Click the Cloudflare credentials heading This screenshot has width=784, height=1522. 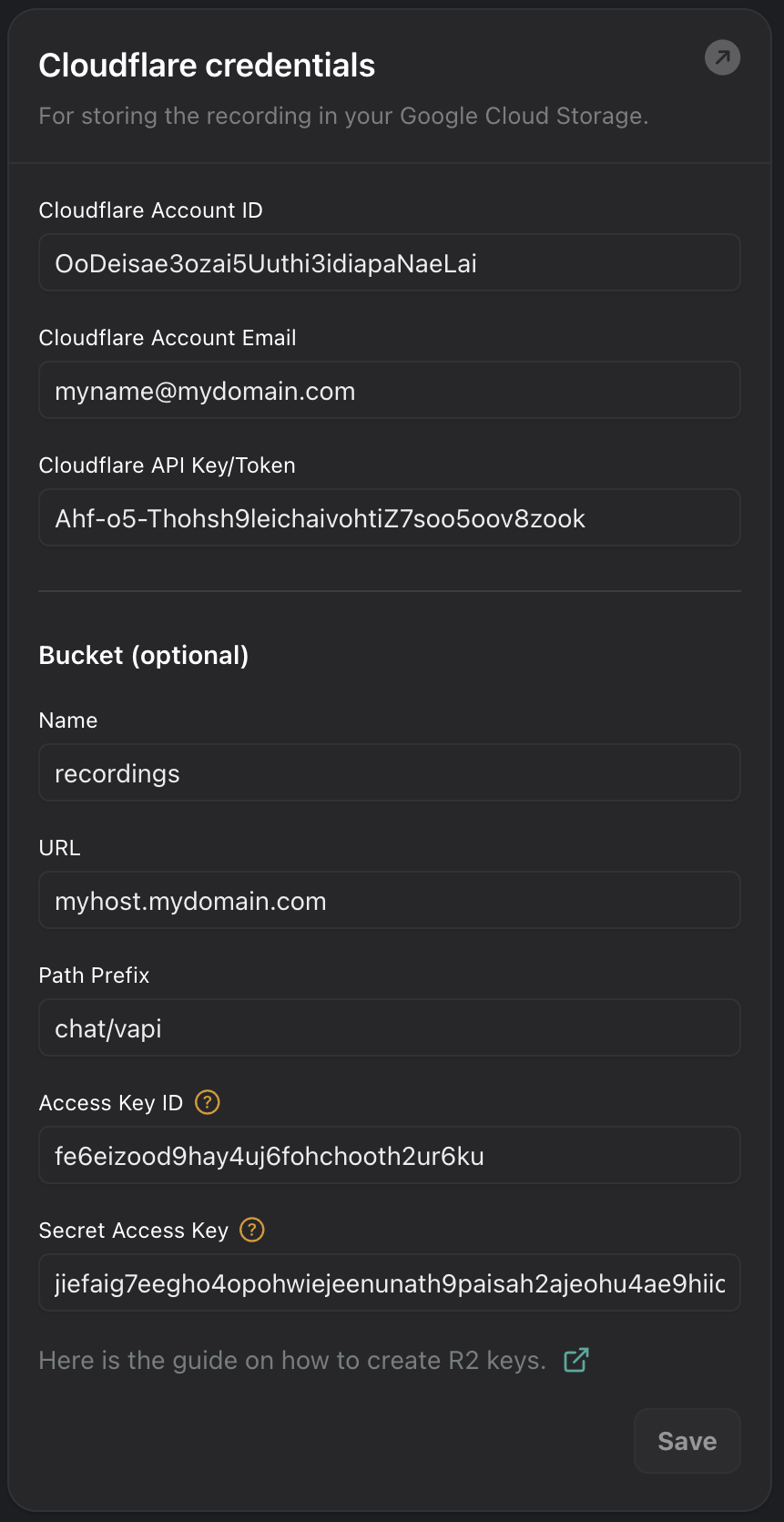pos(207,66)
